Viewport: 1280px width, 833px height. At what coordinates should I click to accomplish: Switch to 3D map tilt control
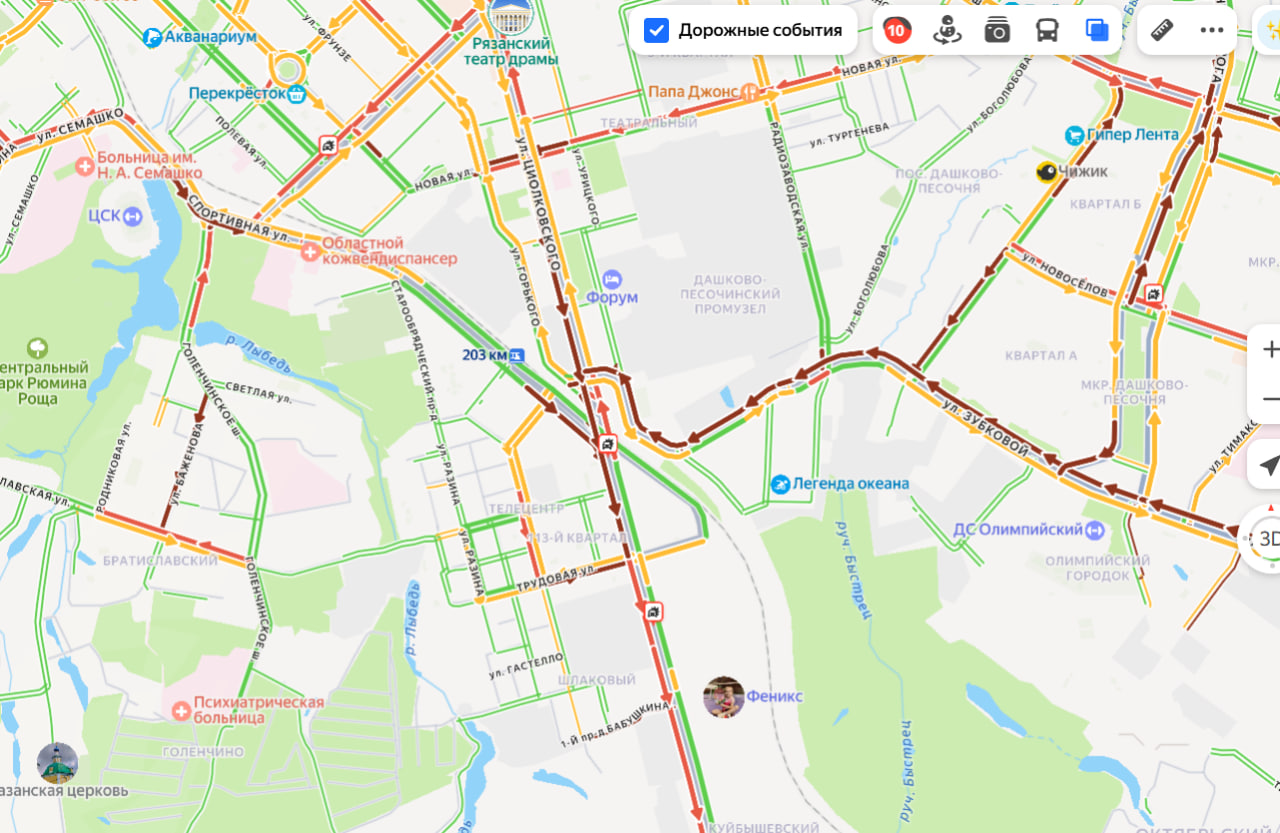pyautogui.click(x=1265, y=539)
